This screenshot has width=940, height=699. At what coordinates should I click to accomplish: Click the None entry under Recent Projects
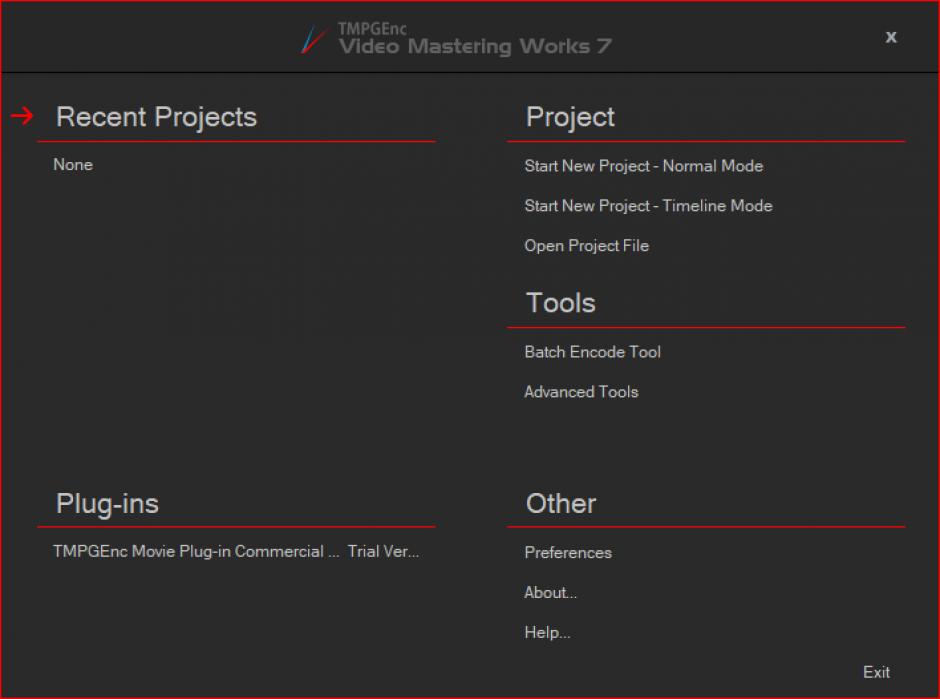click(73, 165)
